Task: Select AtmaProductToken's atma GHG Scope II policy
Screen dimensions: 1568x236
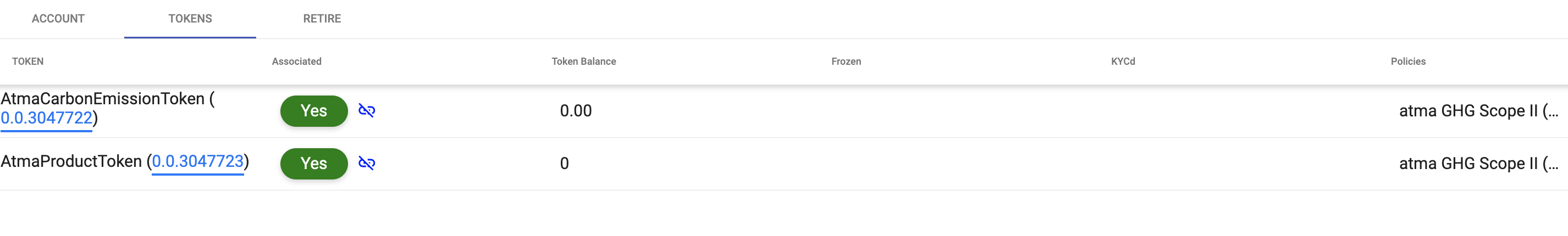Action: (x=1478, y=164)
